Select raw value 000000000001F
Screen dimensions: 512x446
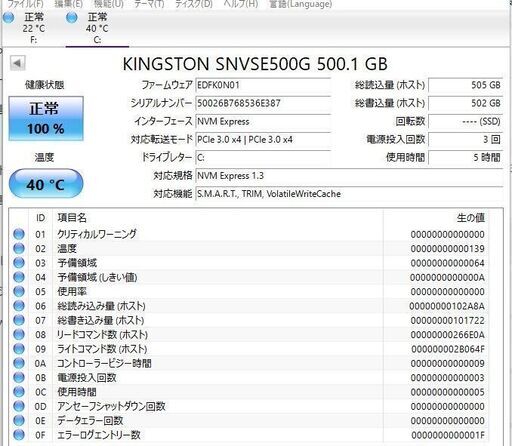[448, 435]
